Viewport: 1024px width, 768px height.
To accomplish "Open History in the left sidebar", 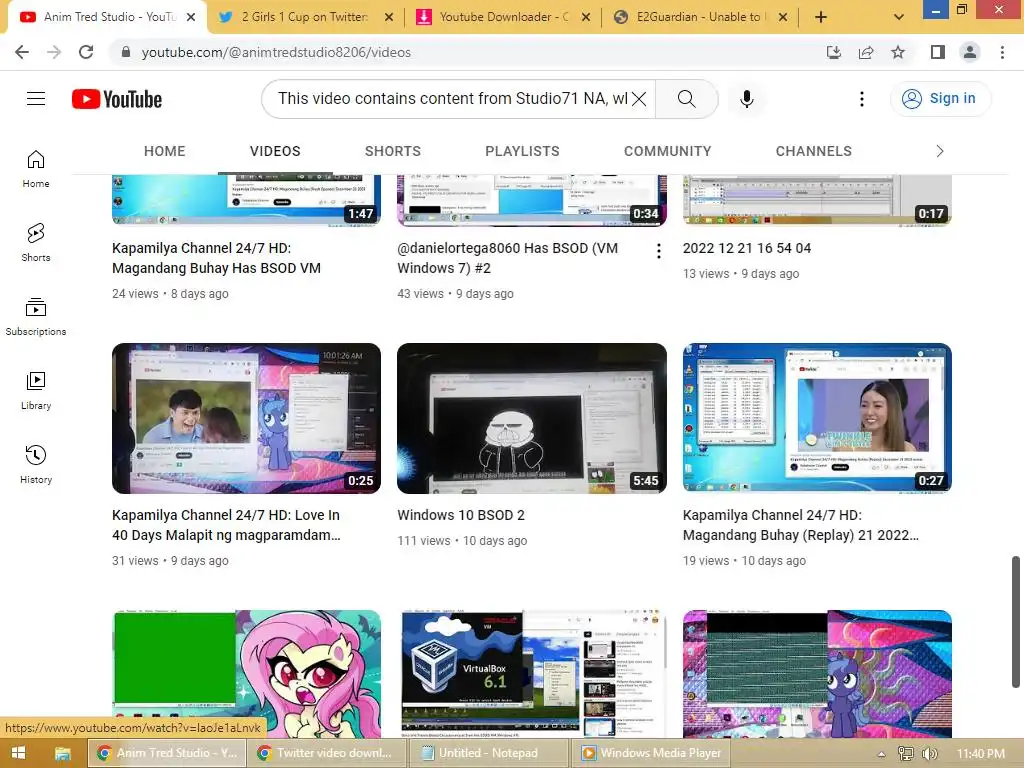I will [36, 464].
